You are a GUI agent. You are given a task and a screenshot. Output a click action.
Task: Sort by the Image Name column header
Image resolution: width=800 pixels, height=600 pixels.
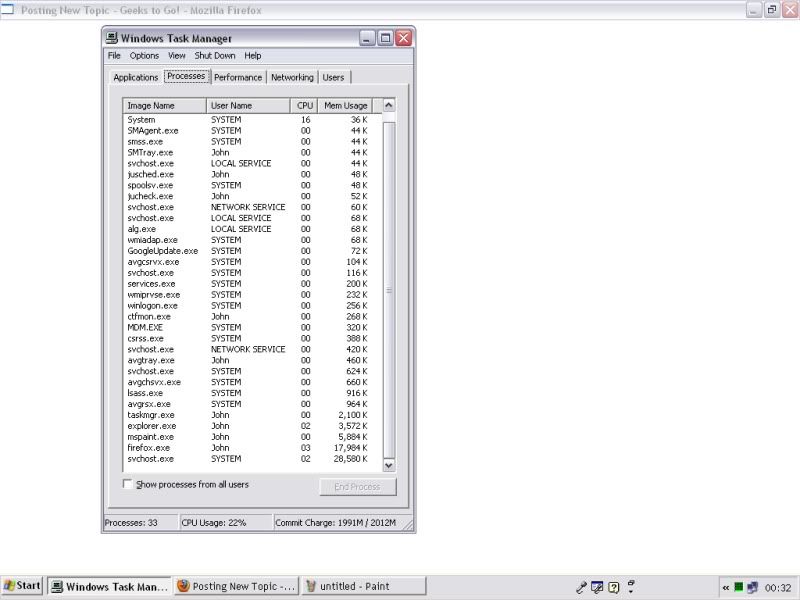[x=165, y=106]
